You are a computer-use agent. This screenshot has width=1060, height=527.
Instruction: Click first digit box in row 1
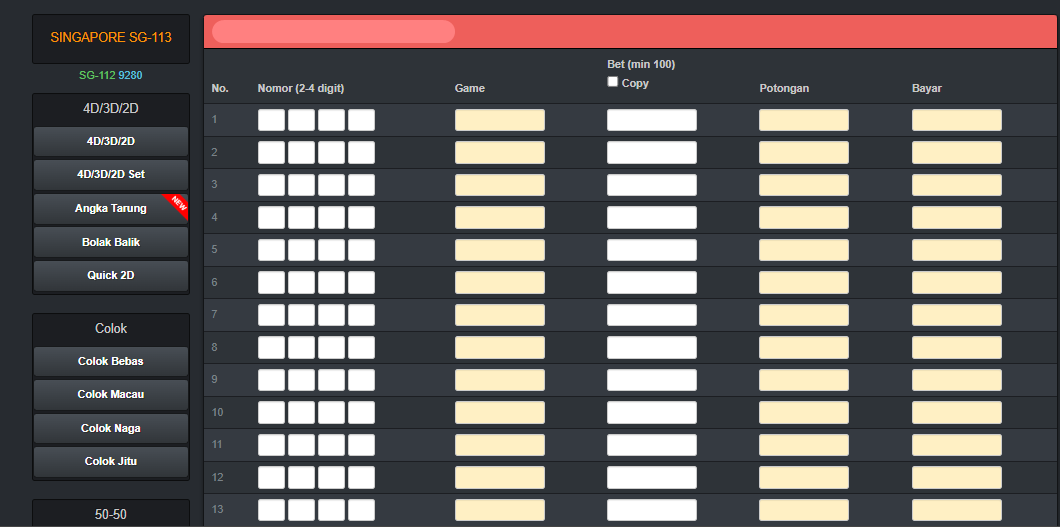[x=271, y=120]
